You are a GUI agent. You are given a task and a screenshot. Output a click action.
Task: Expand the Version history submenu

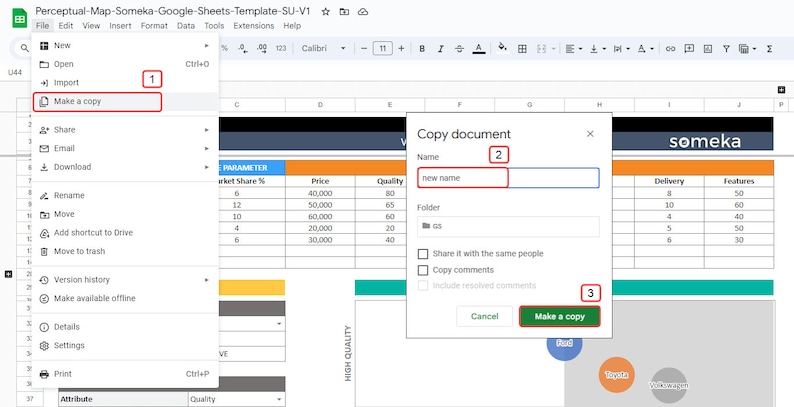125,280
